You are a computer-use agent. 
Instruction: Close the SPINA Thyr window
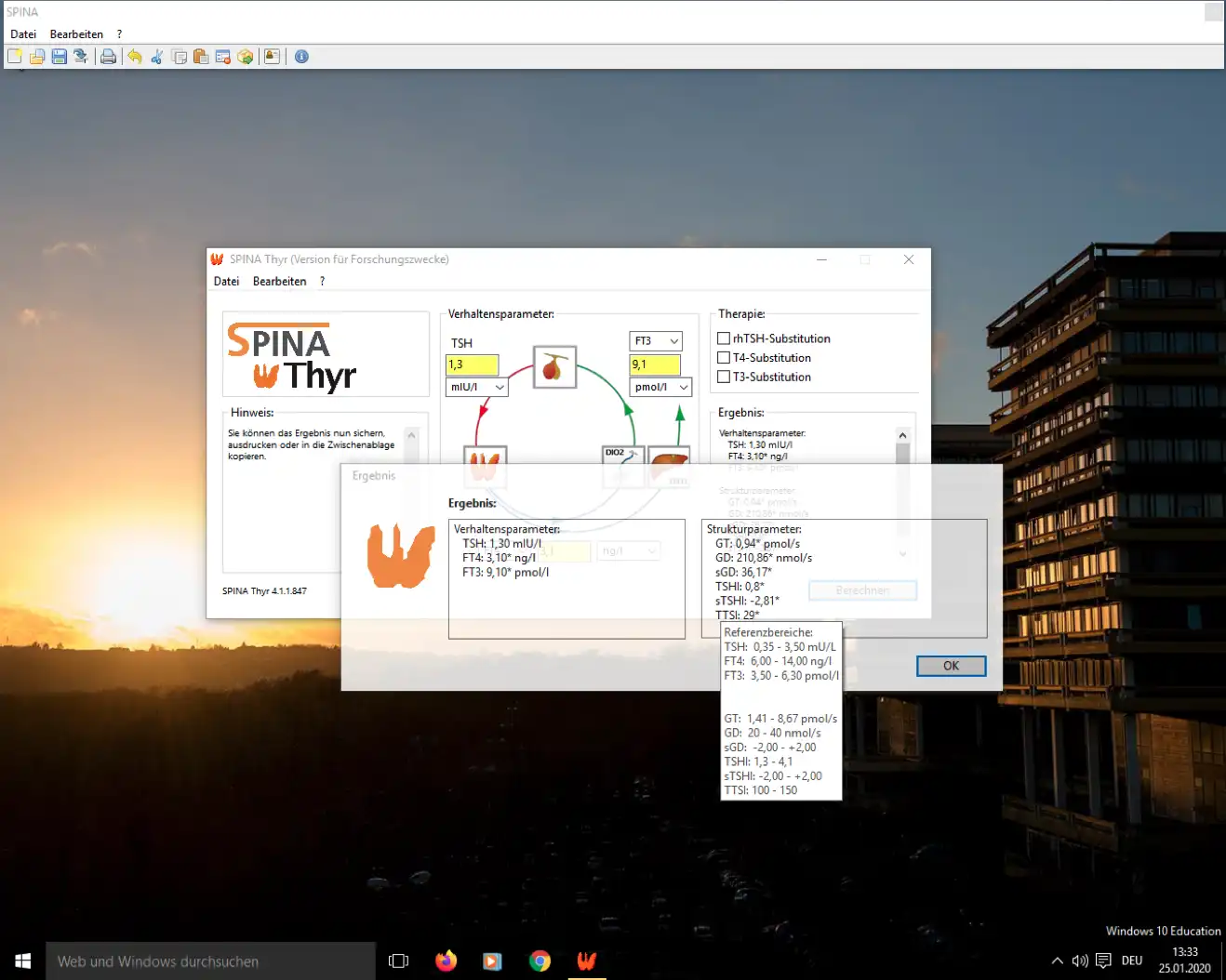click(x=909, y=259)
